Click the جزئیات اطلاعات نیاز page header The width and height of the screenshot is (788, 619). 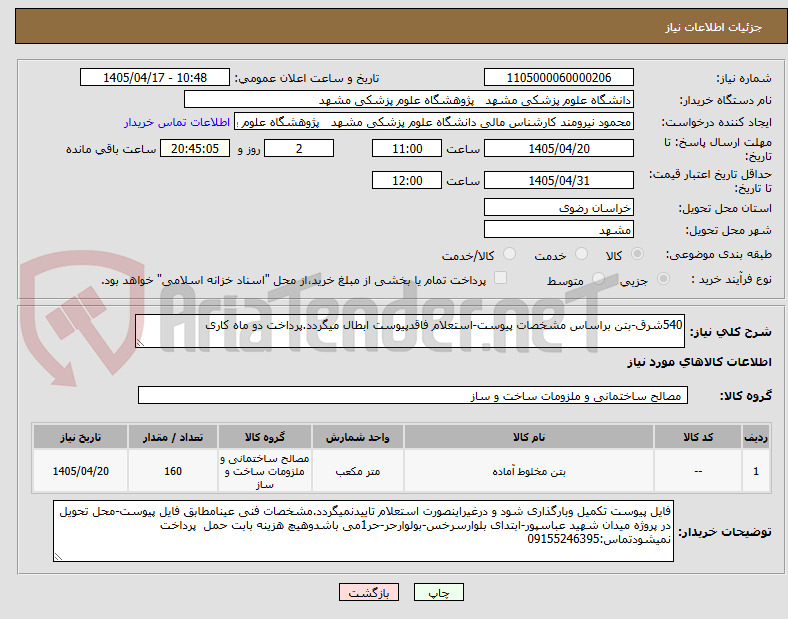(x=714, y=27)
